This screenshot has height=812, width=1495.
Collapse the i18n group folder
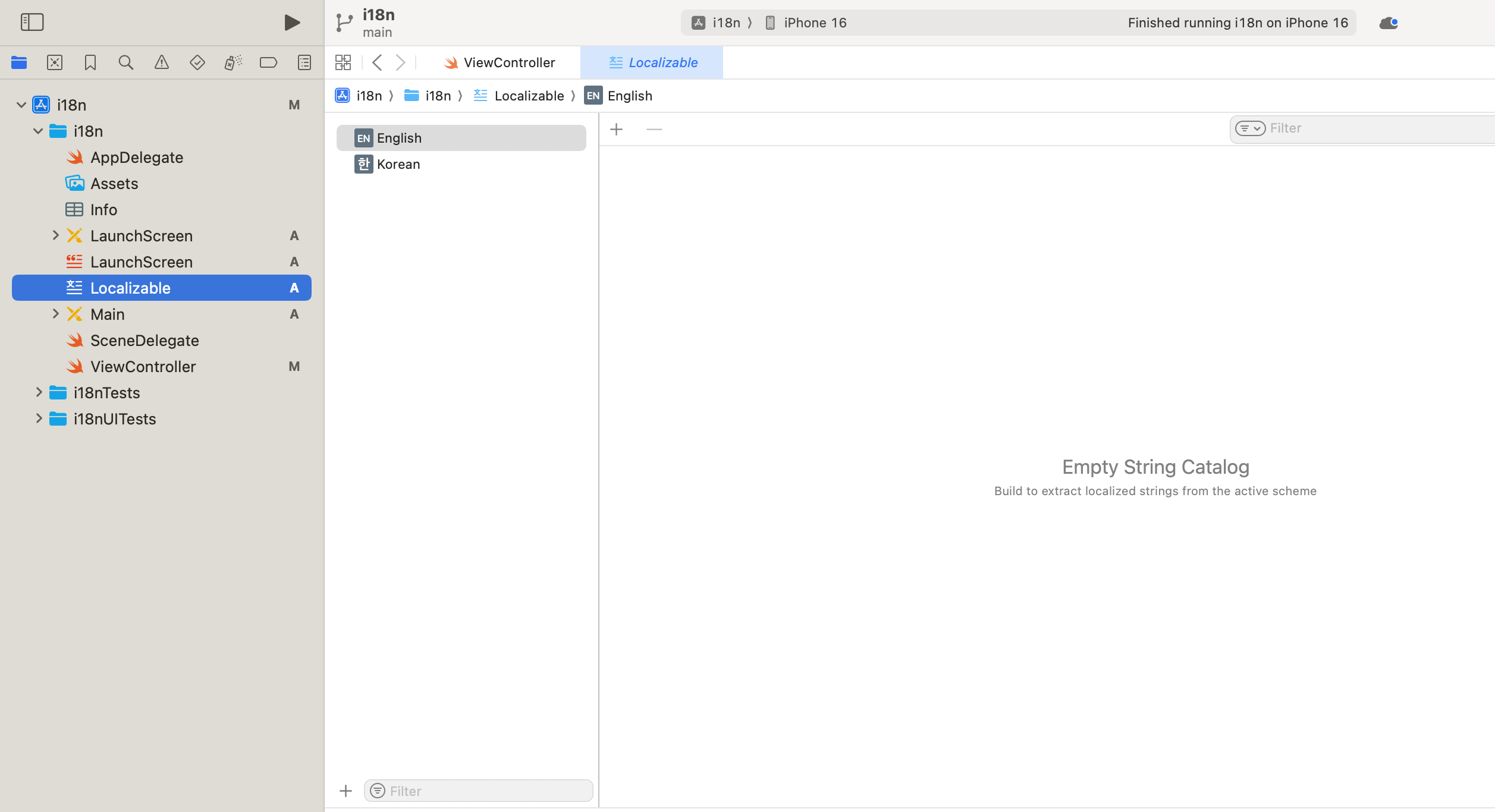pyautogui.click(x=38, y=131)
